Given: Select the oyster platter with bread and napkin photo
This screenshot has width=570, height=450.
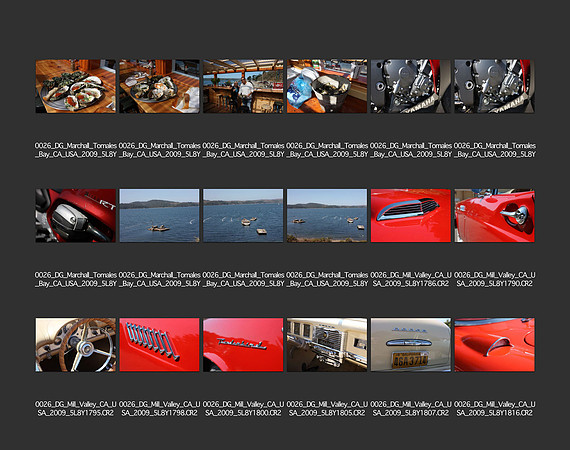Looking at the screenshot, I should point(159,86).
